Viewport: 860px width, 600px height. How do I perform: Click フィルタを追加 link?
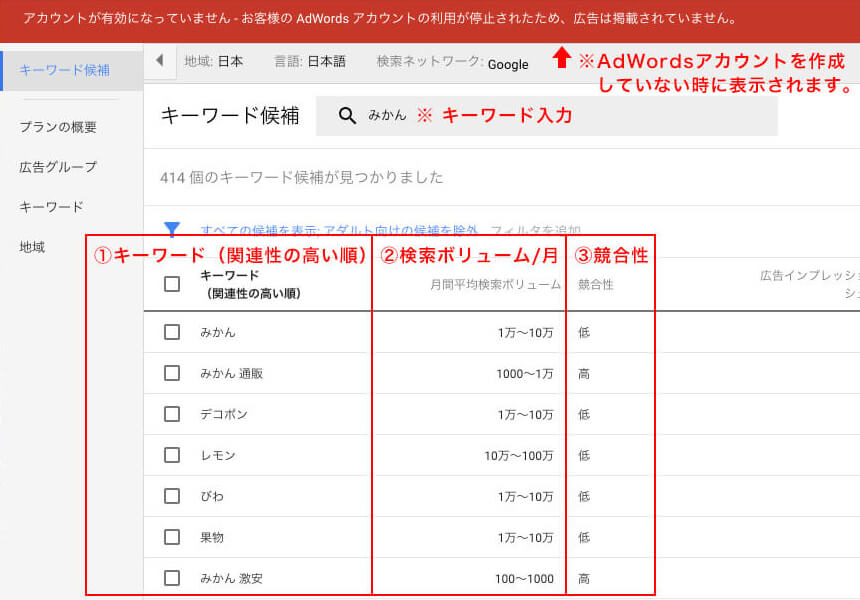[x=535, y=230]
